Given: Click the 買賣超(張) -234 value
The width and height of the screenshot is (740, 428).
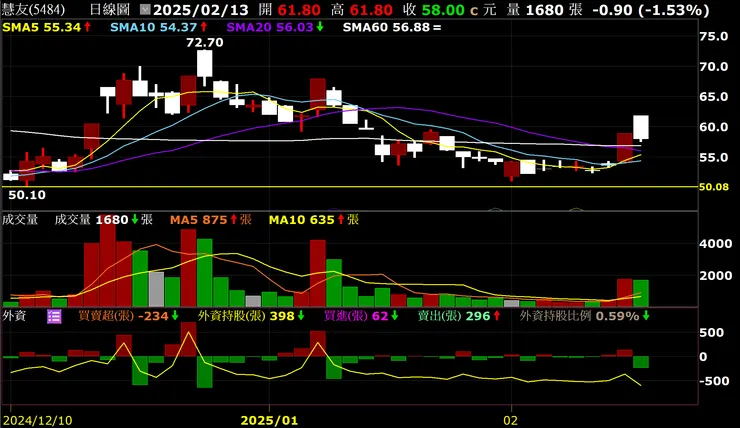Looking at the screenshot, I should tap(128, 316).
